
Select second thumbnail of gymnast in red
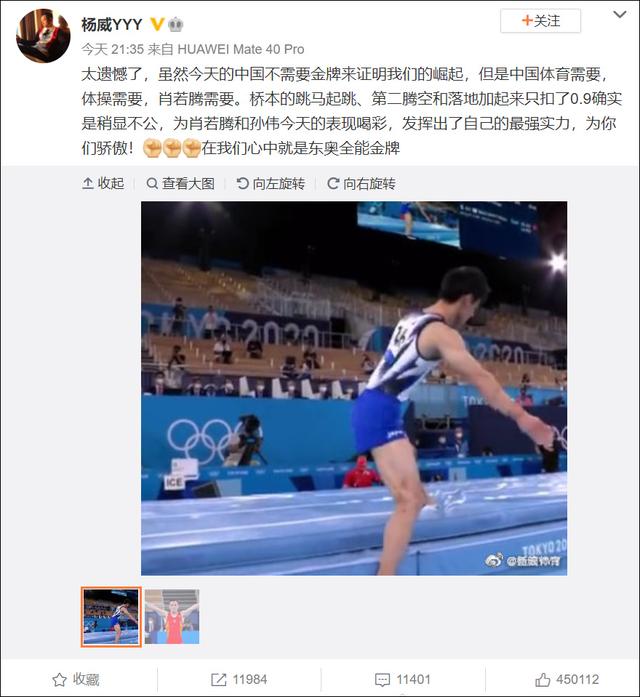pos(172,617)
